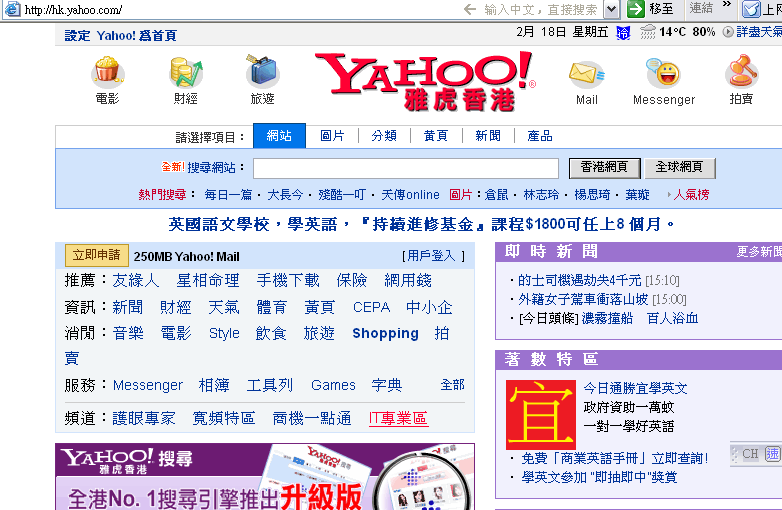Launch the Messenger smiley icon

tap(664, 73)
